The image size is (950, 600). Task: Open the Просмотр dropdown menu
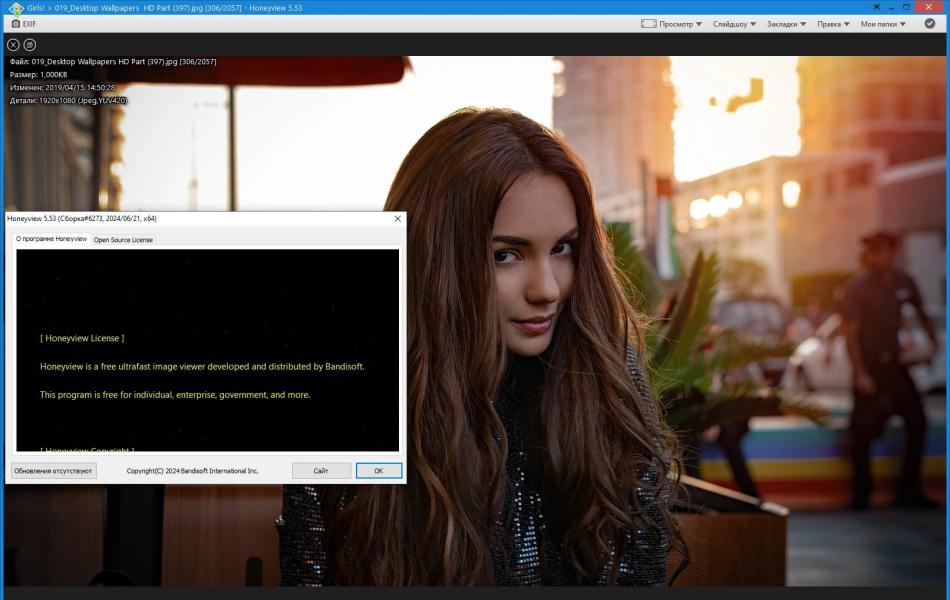[x=671, y=24]
